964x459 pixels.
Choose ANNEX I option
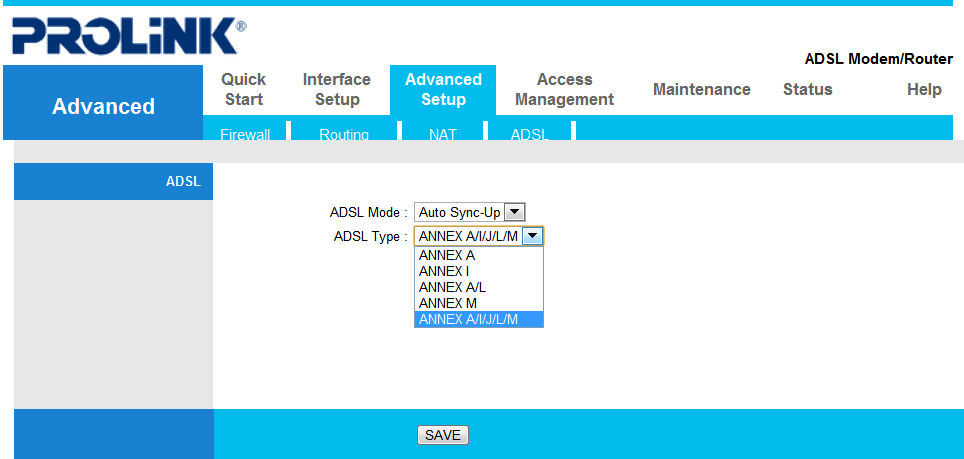[478, 271]
